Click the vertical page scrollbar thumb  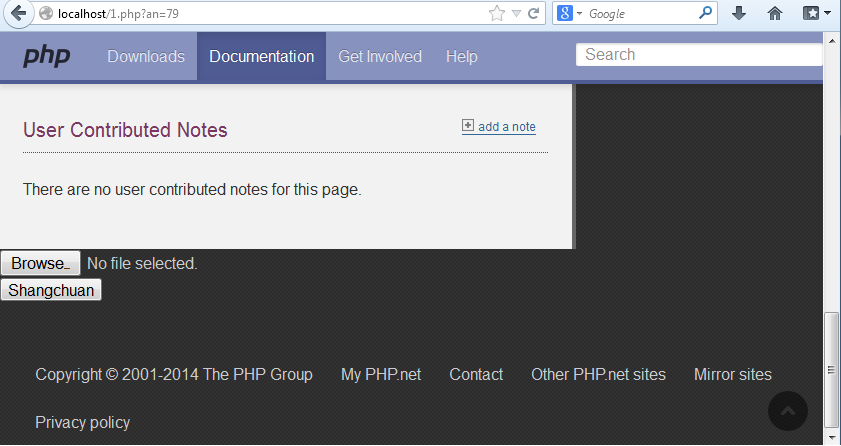point(831,369)
